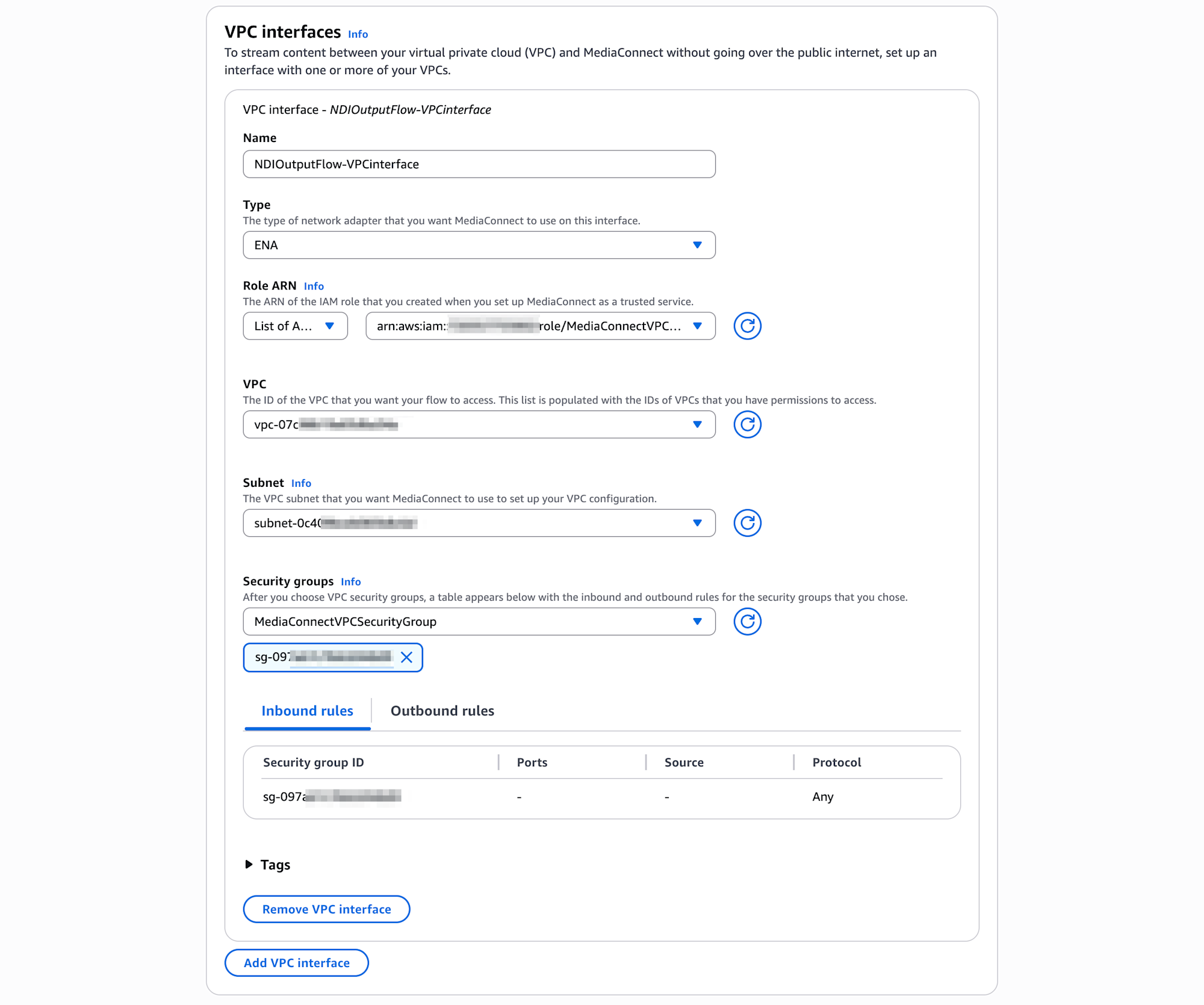1204x1005 pixels.
Task: Open the Subnet dropdown
Action: (479, 523)
